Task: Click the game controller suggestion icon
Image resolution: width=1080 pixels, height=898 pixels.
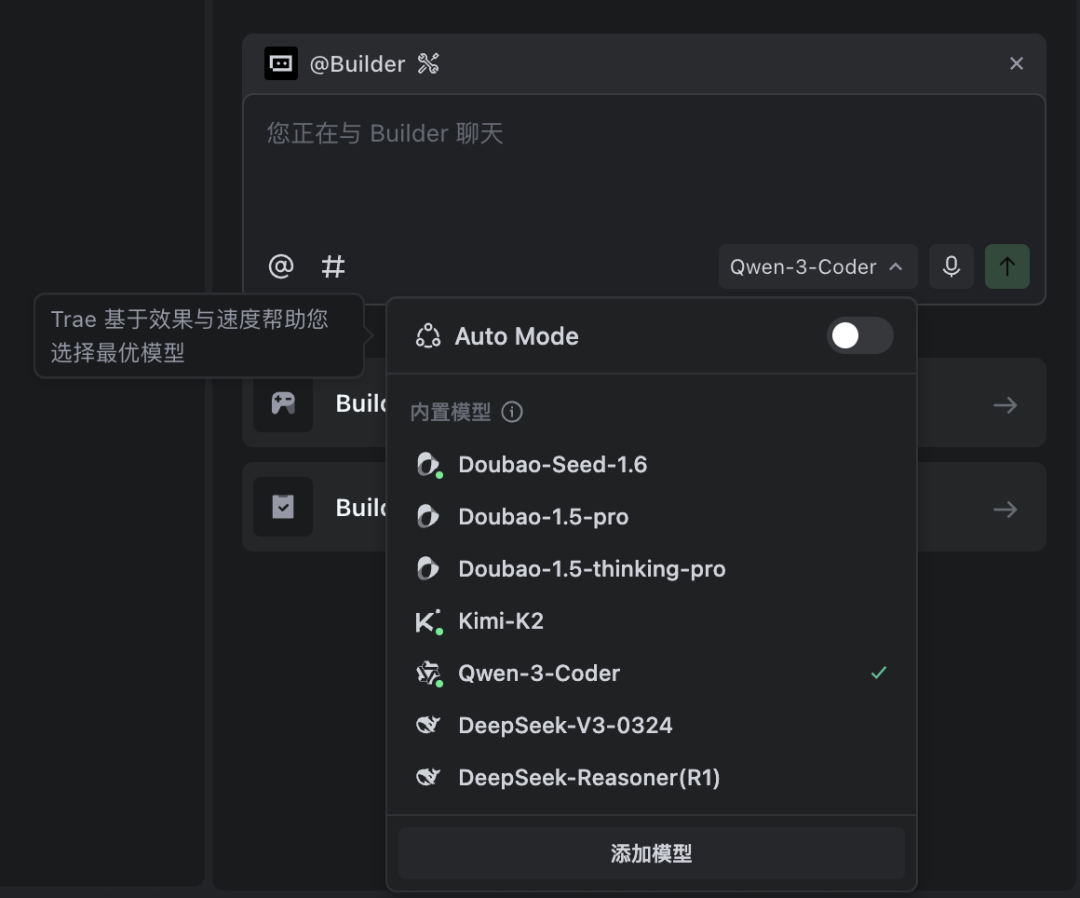Action: tap(283, 403)
